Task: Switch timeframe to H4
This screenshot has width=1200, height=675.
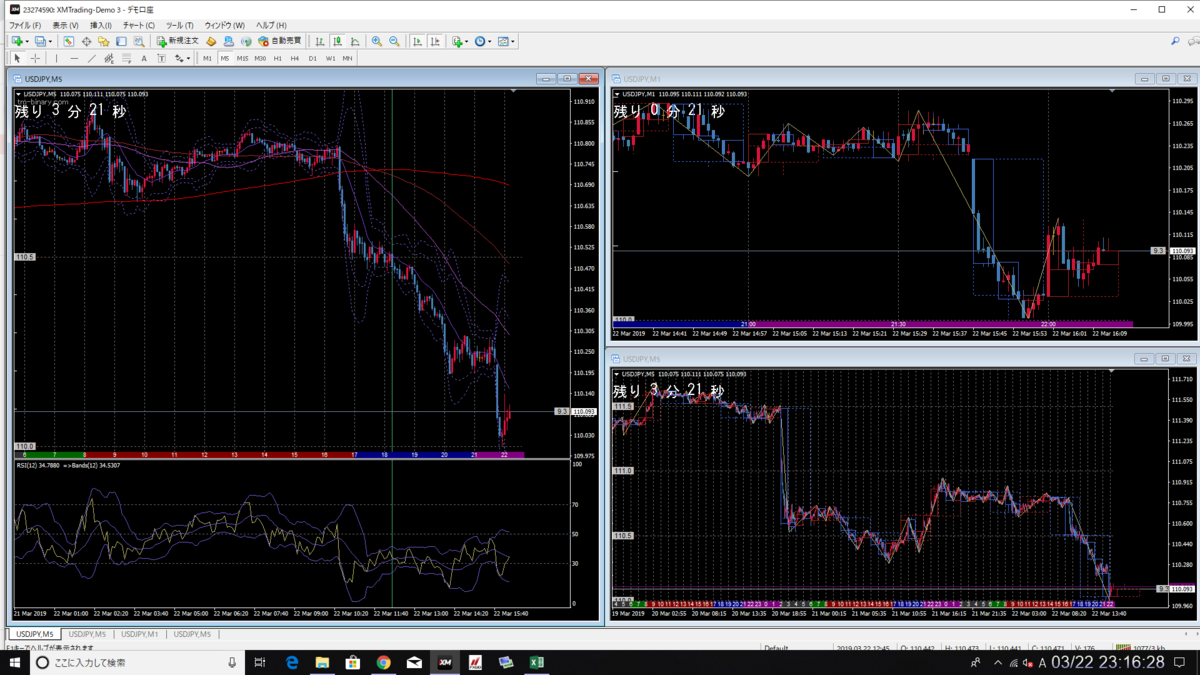Action: 295,58
